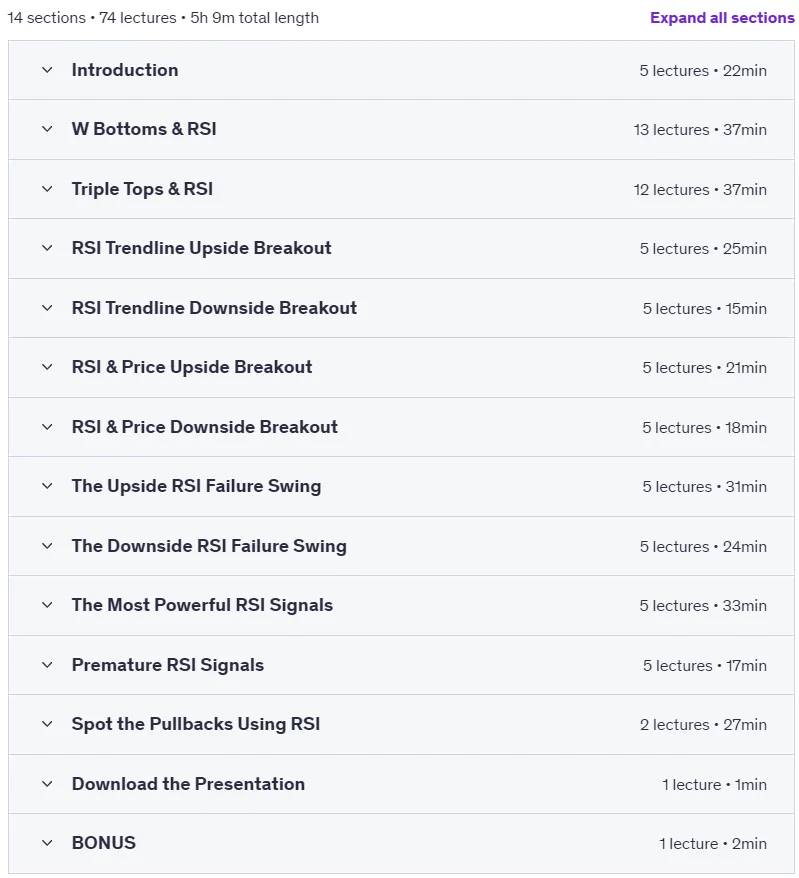Click the Download the Presentation title
The image size is (799, 878).
click(x=188, y=784)
